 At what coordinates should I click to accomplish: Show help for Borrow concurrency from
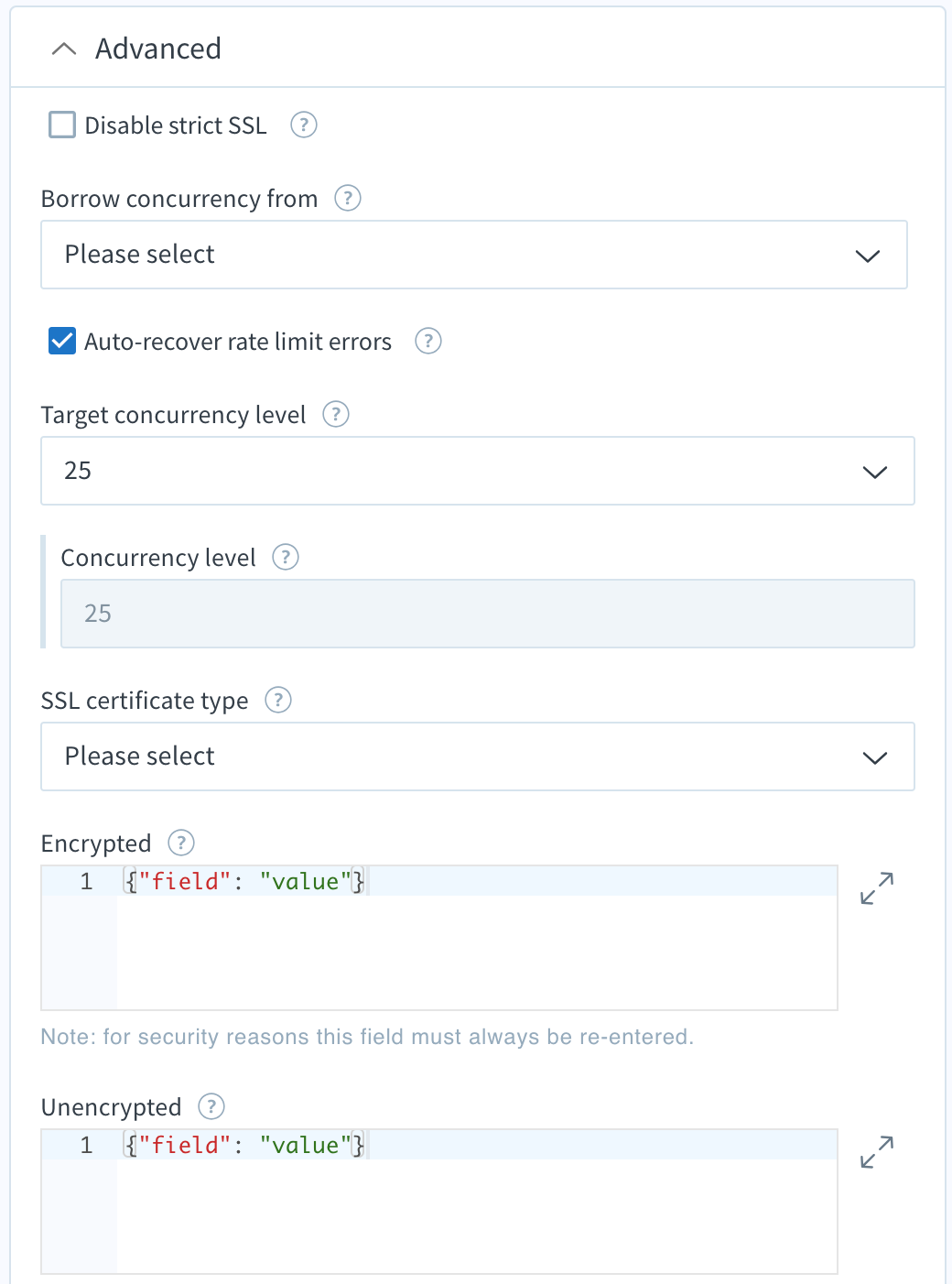[x=348, y=198]
